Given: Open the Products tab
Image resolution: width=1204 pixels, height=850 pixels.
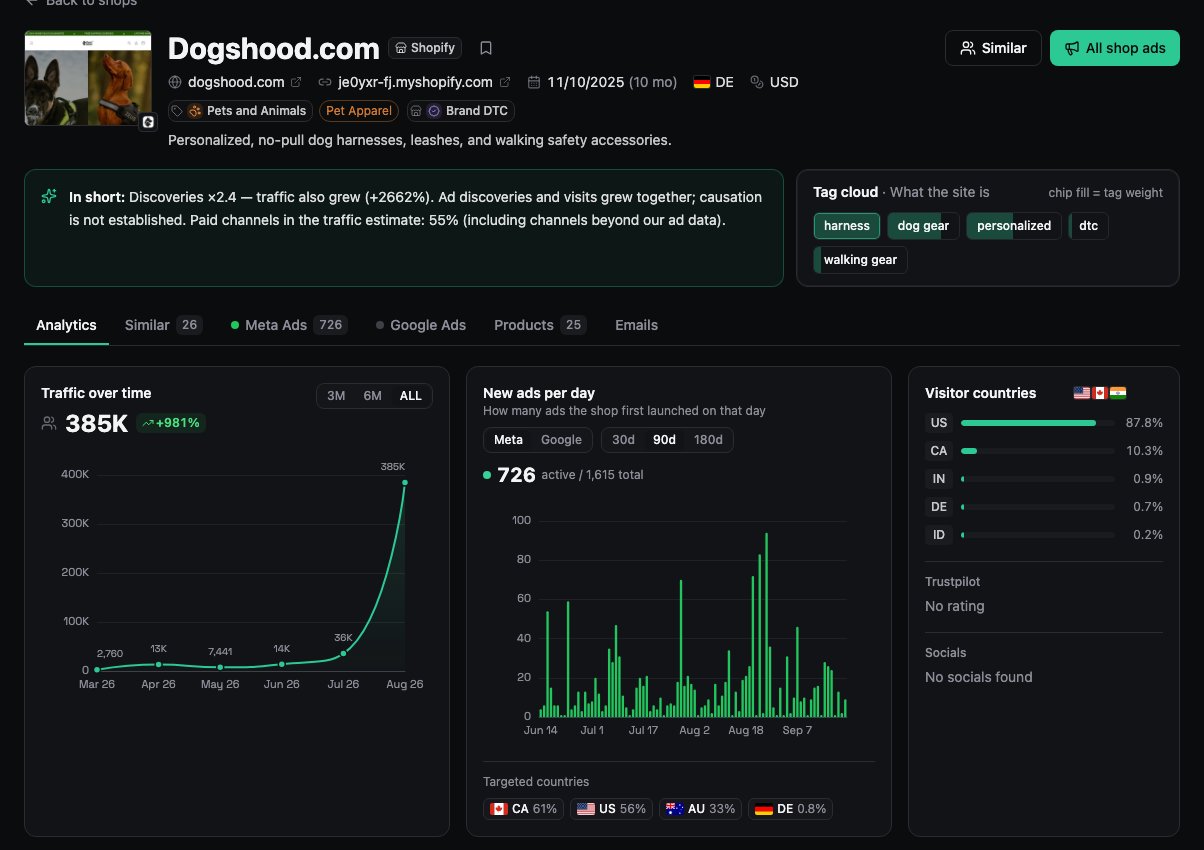Looking at the screenshot, I should (540, 325).
